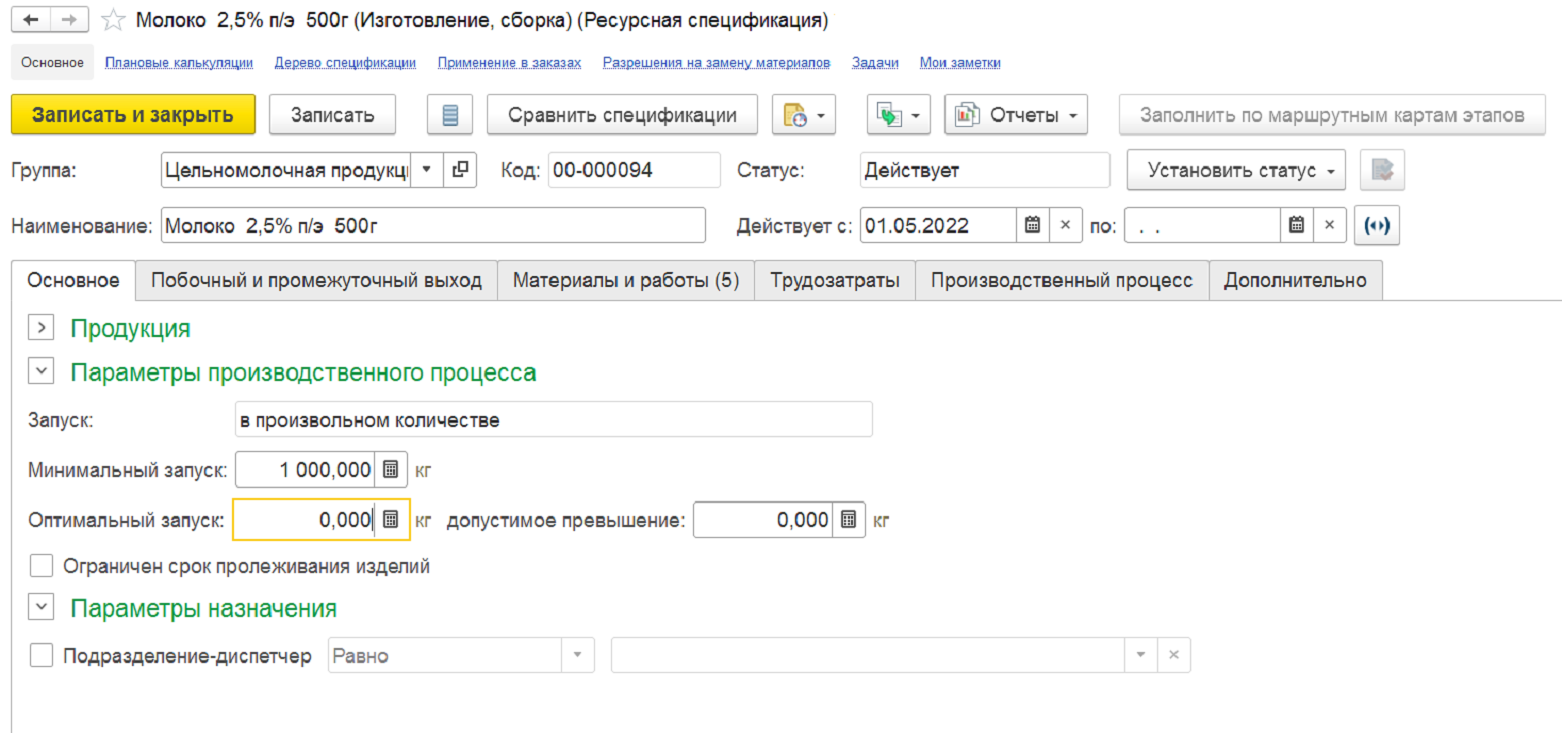Screen dimensions: 1563x734
Task: Go back with the left arrow button
Action: (31, 20)
